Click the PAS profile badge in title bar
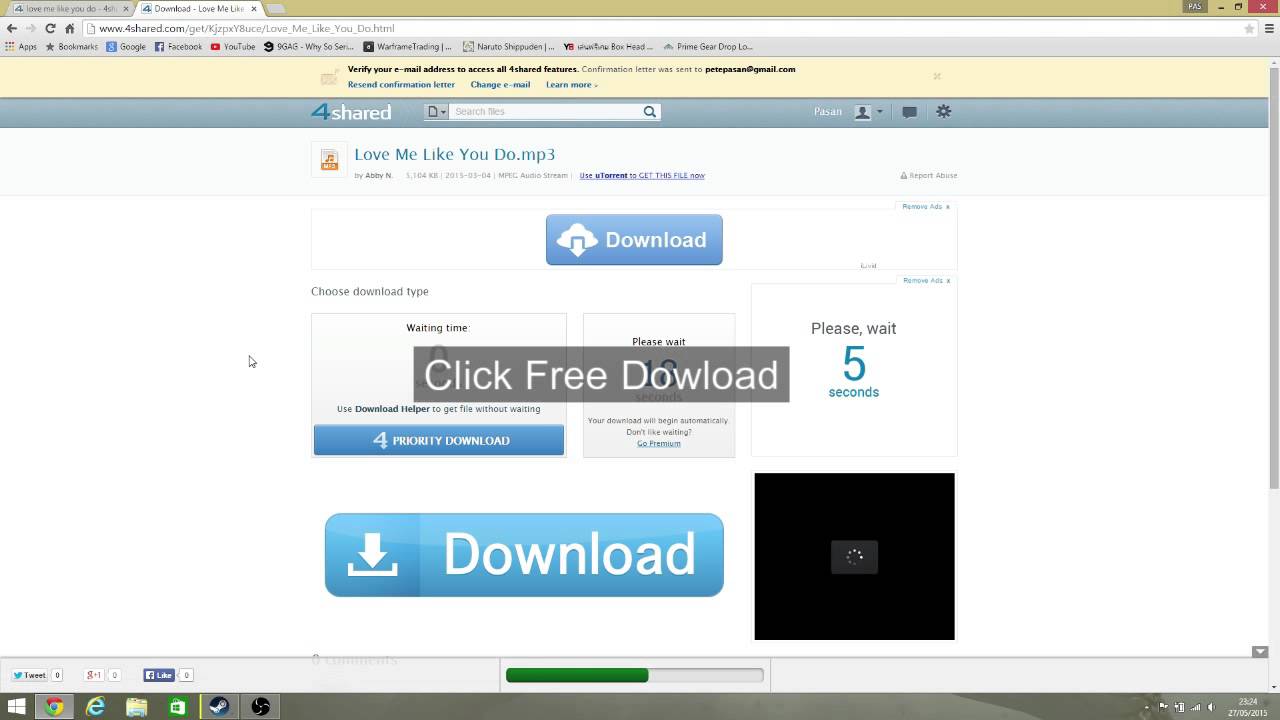 tap(1195, 6)
